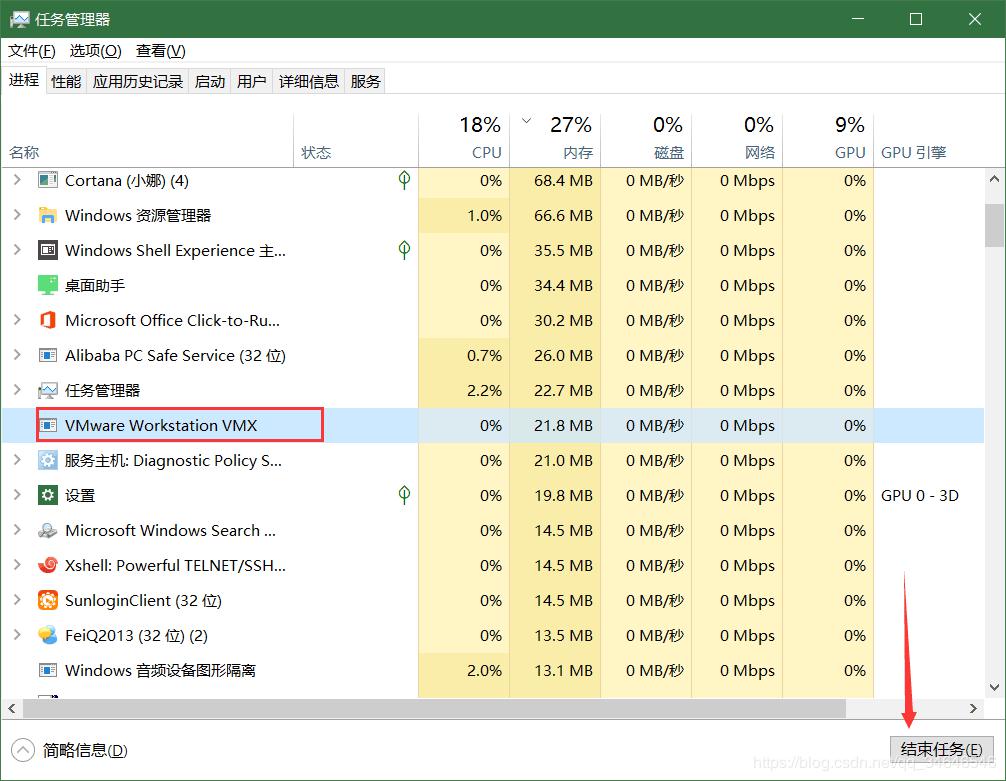1006x781 pixels.
Task: Sort processes by 磁盘 column
Action: (x=646, y=141)
